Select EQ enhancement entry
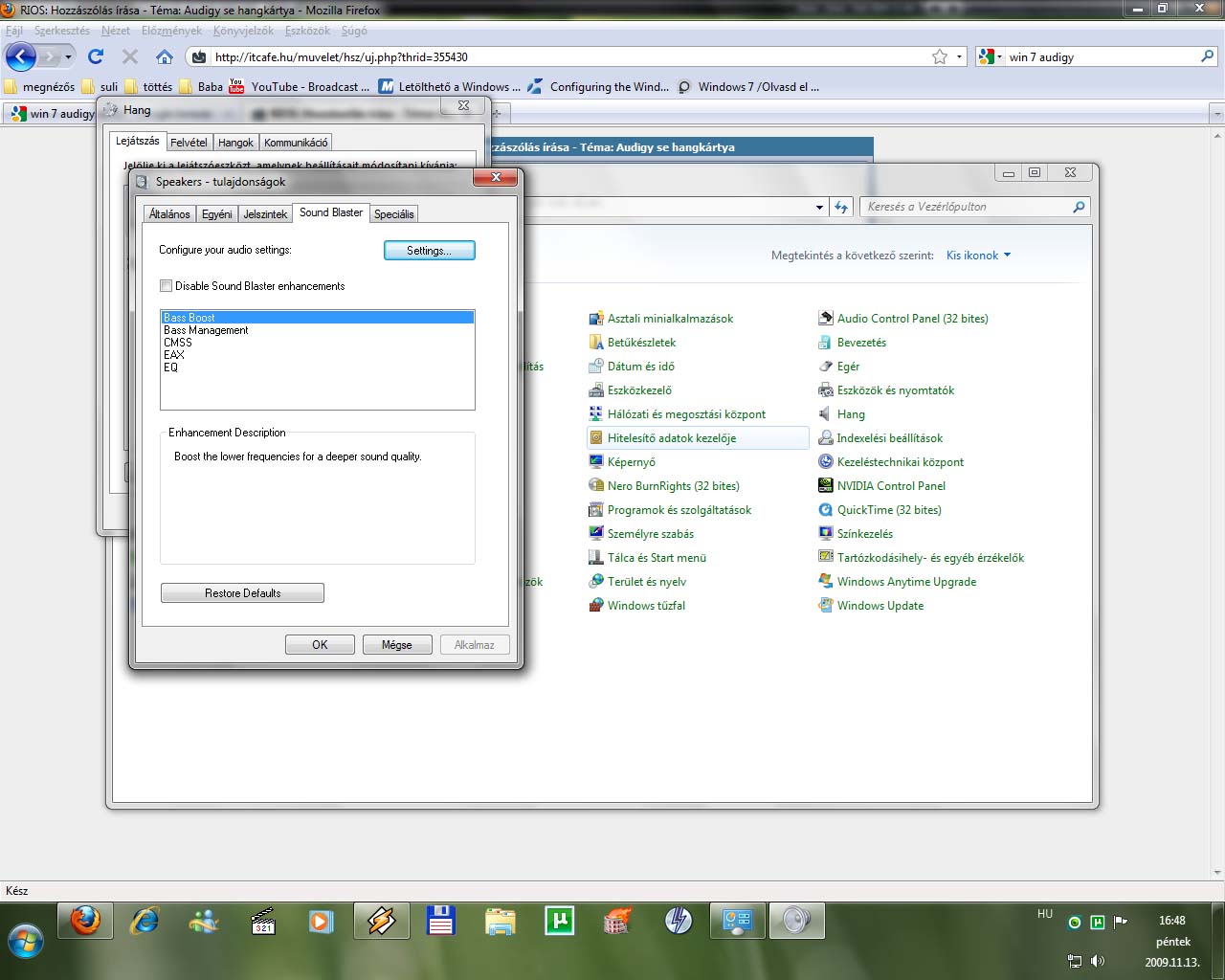1225x980 pixels. (x=318, y=367)
